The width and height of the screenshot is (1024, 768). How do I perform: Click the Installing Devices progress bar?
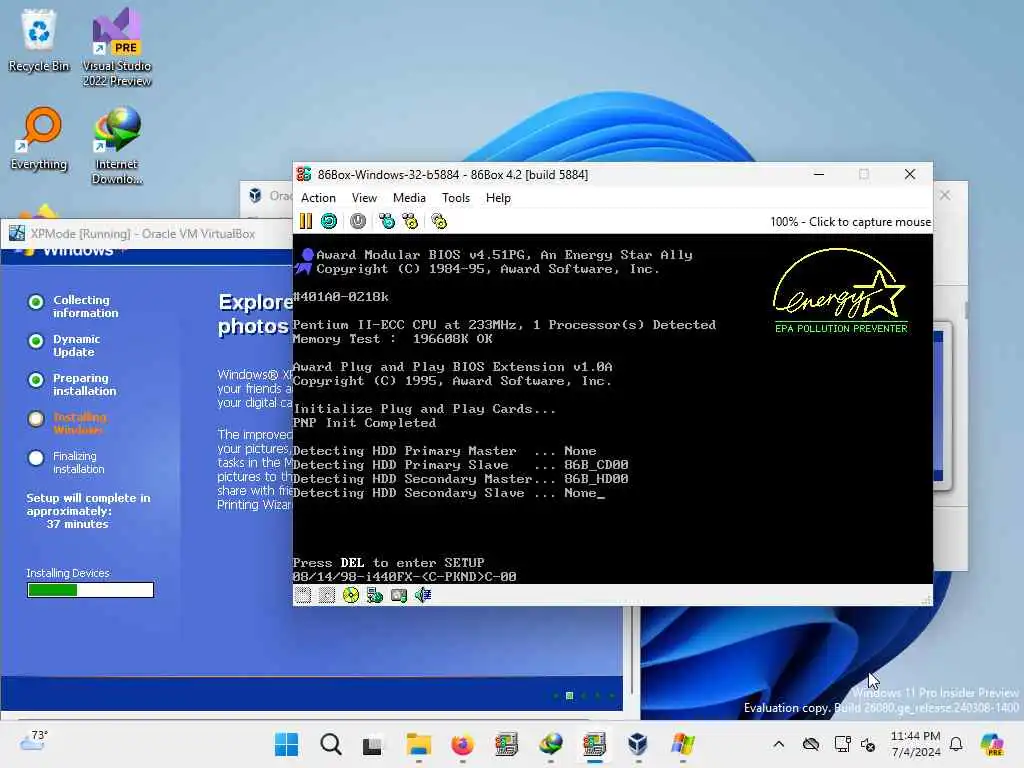90,590
